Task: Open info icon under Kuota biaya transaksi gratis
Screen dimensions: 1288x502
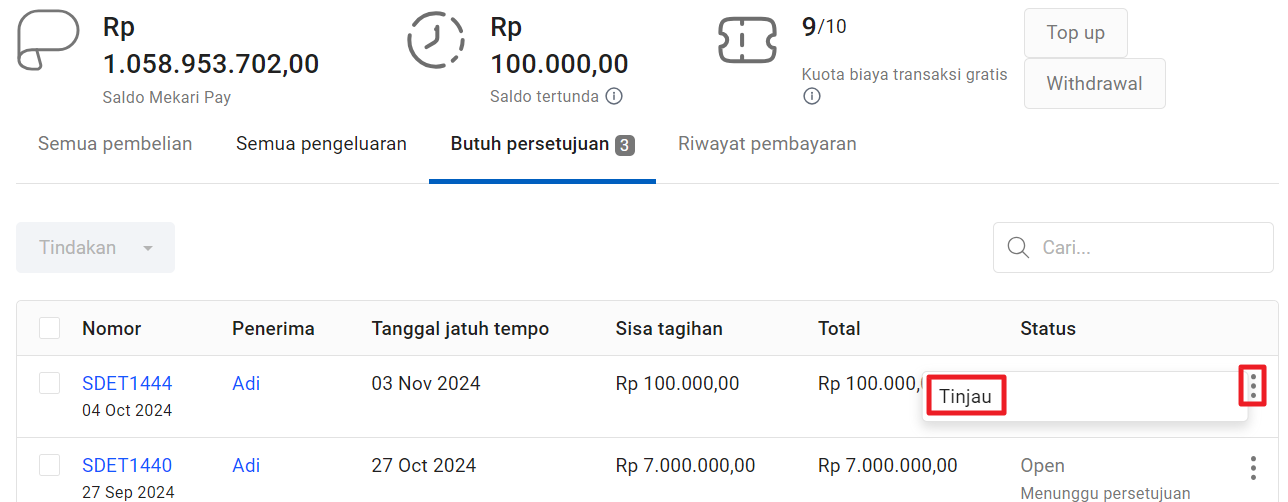Action: pyautogui.click(x=812, y=97)
